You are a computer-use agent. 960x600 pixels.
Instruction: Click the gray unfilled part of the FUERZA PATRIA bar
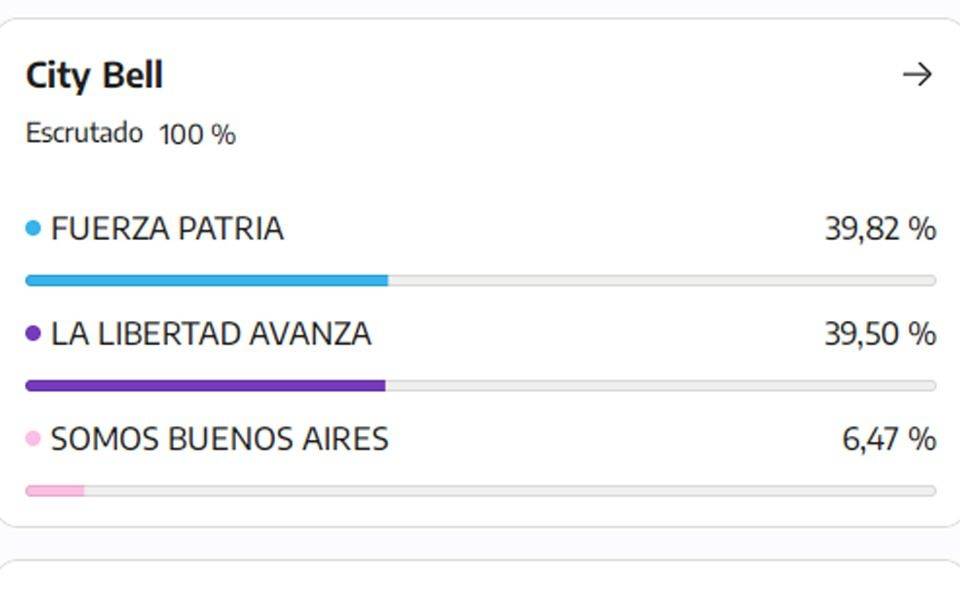click(x=662, y=280)
